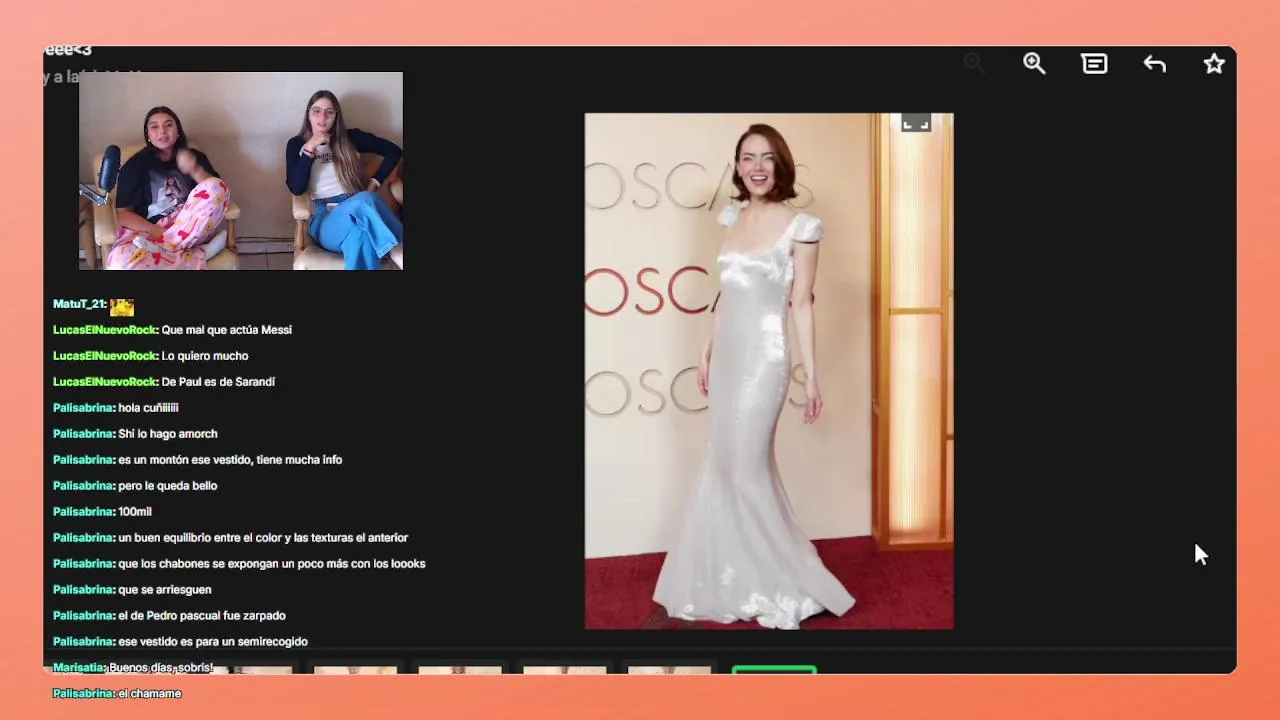Click username MatuT_21 in chat

click(78, 304)
